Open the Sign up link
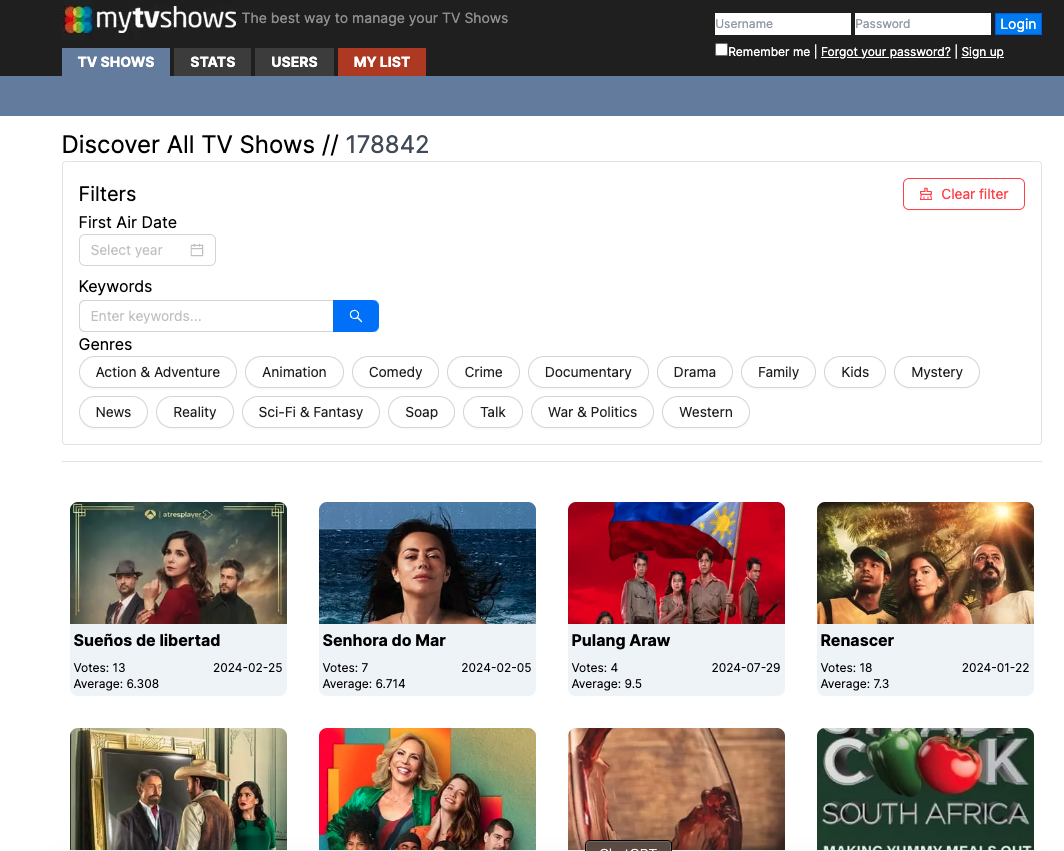 coord(982,51)
